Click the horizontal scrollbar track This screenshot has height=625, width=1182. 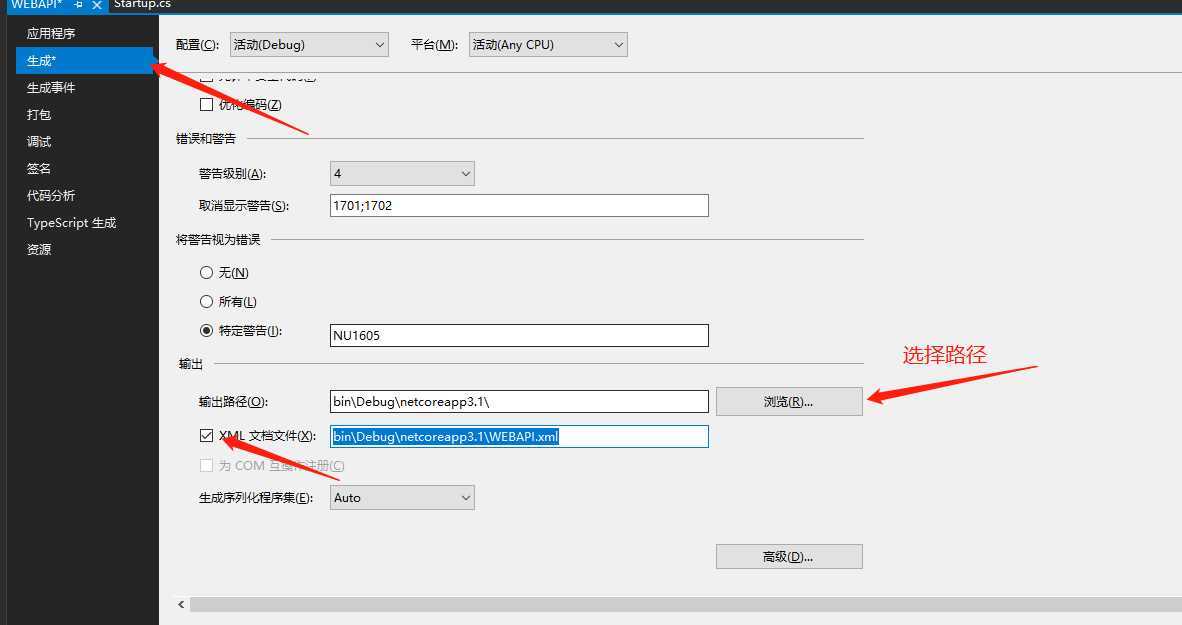685,605
